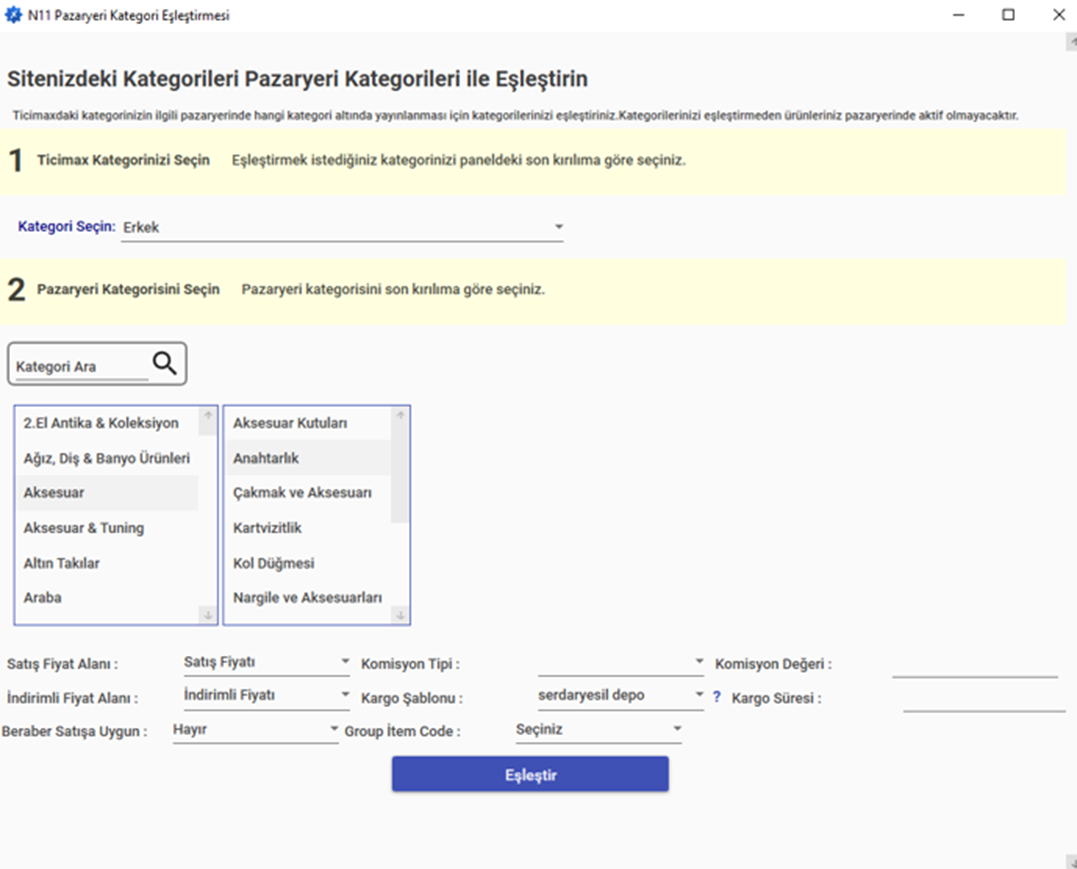The image size is (1077, 869).
Task: Select Kol Düğmesi subcategory
Action: (308, 563)
